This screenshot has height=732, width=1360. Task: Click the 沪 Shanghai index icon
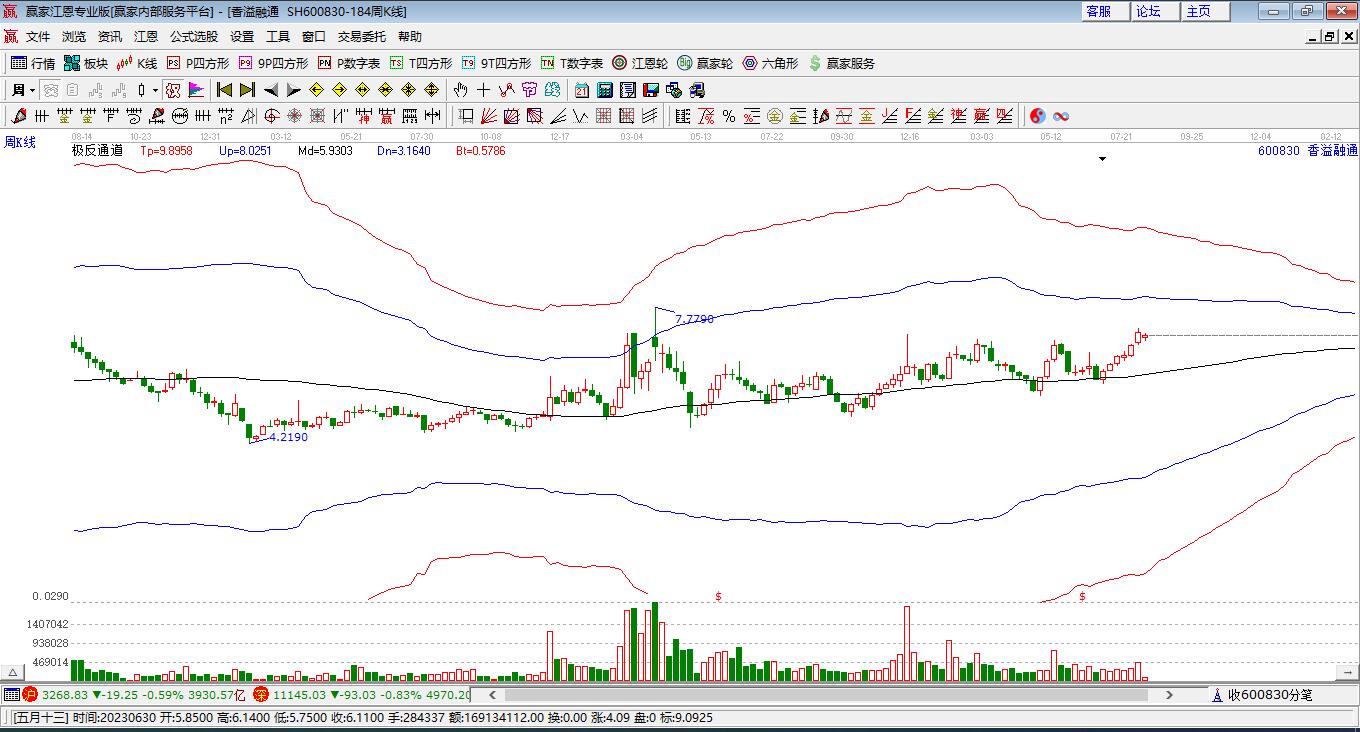tap(30, 694)
